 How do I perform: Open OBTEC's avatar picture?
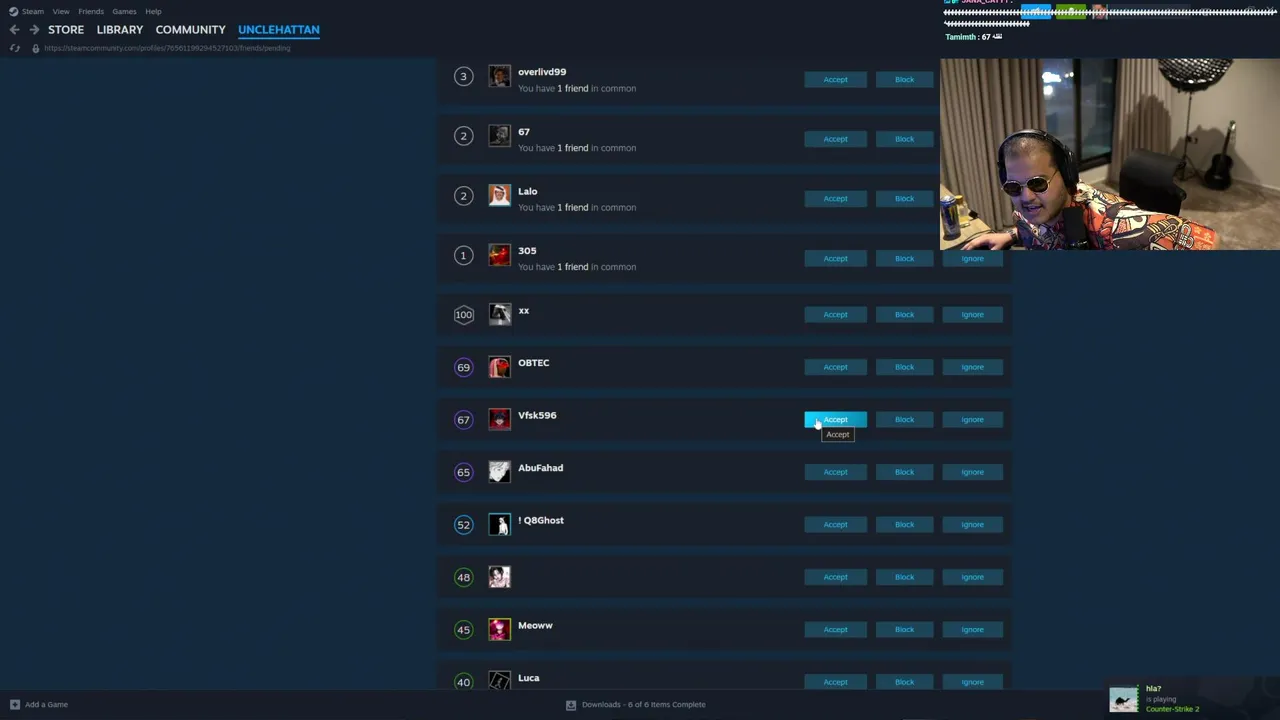(x=499, y=367)
